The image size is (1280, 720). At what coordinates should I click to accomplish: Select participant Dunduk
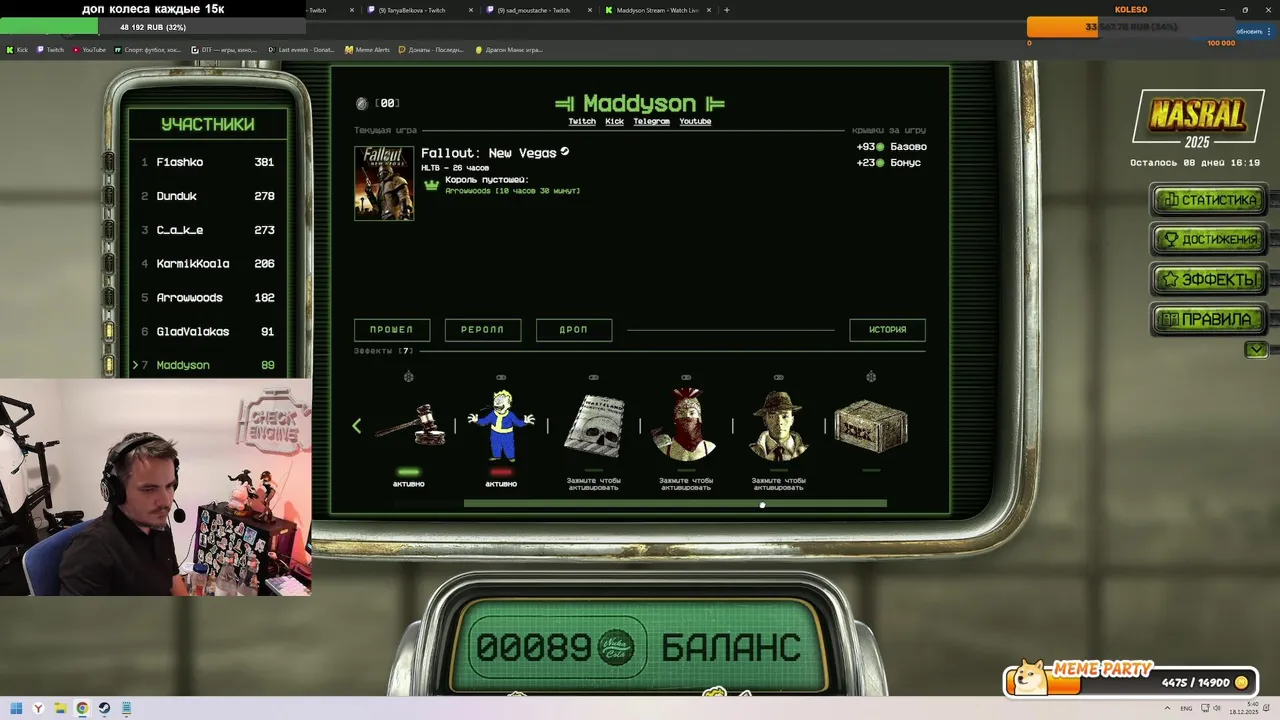click(x=208, y=196)
